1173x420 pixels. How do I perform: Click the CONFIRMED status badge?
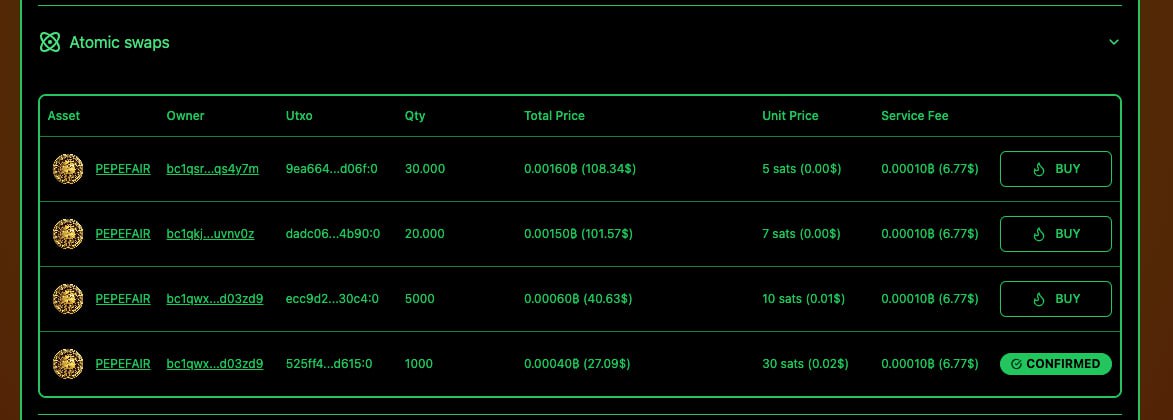coord(1056,364)
